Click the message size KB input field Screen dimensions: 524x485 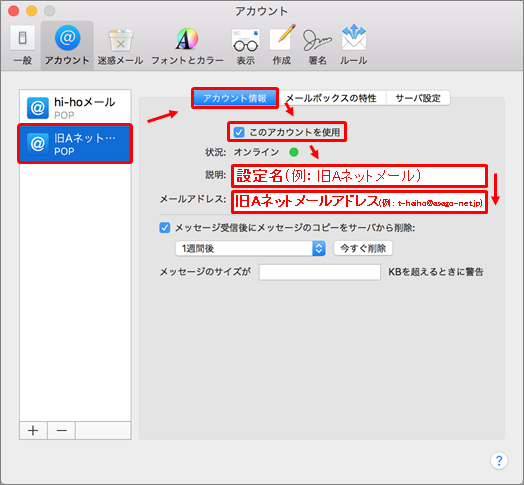[319, 272]
